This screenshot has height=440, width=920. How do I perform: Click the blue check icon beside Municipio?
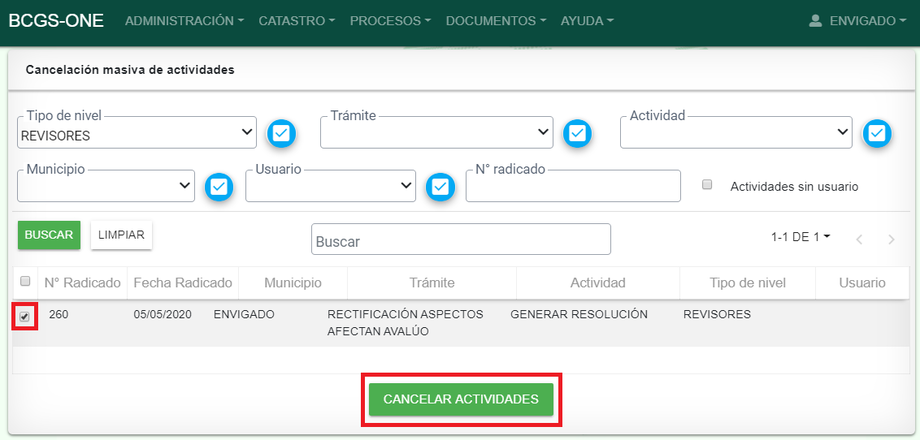coord(220,187)
